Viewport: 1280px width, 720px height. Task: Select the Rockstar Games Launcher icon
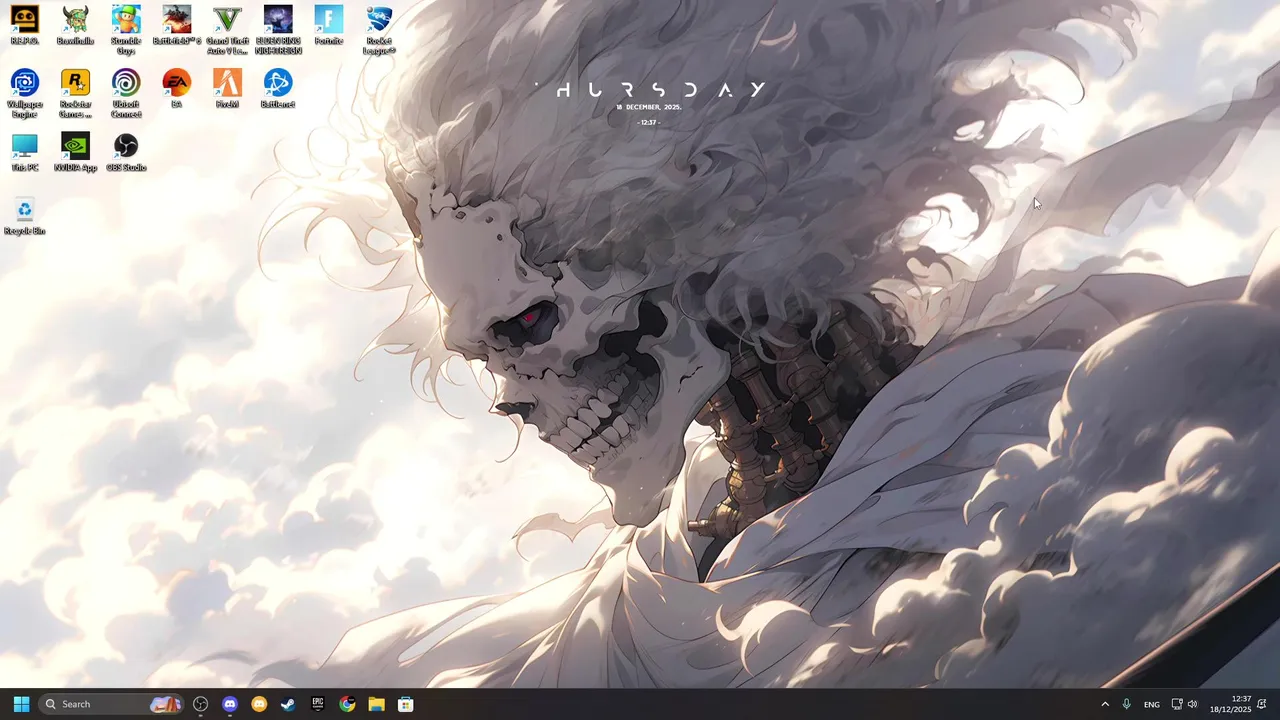coord(75,94)
